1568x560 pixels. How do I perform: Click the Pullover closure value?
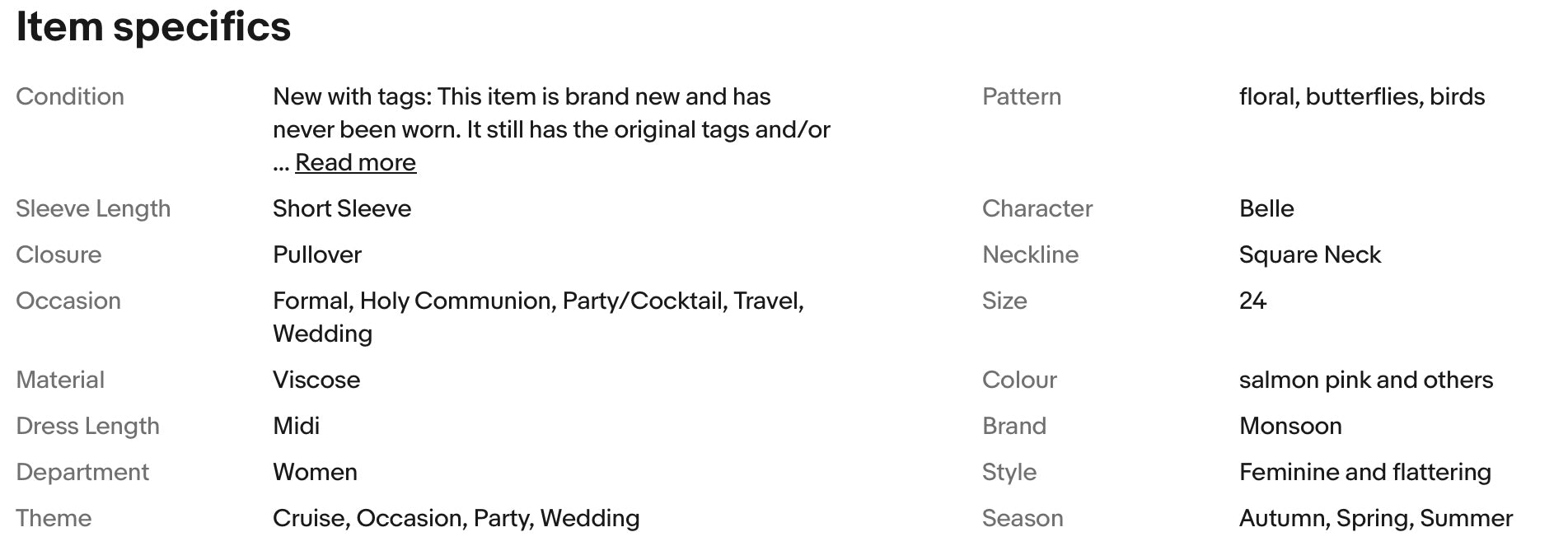pos(317,255)
